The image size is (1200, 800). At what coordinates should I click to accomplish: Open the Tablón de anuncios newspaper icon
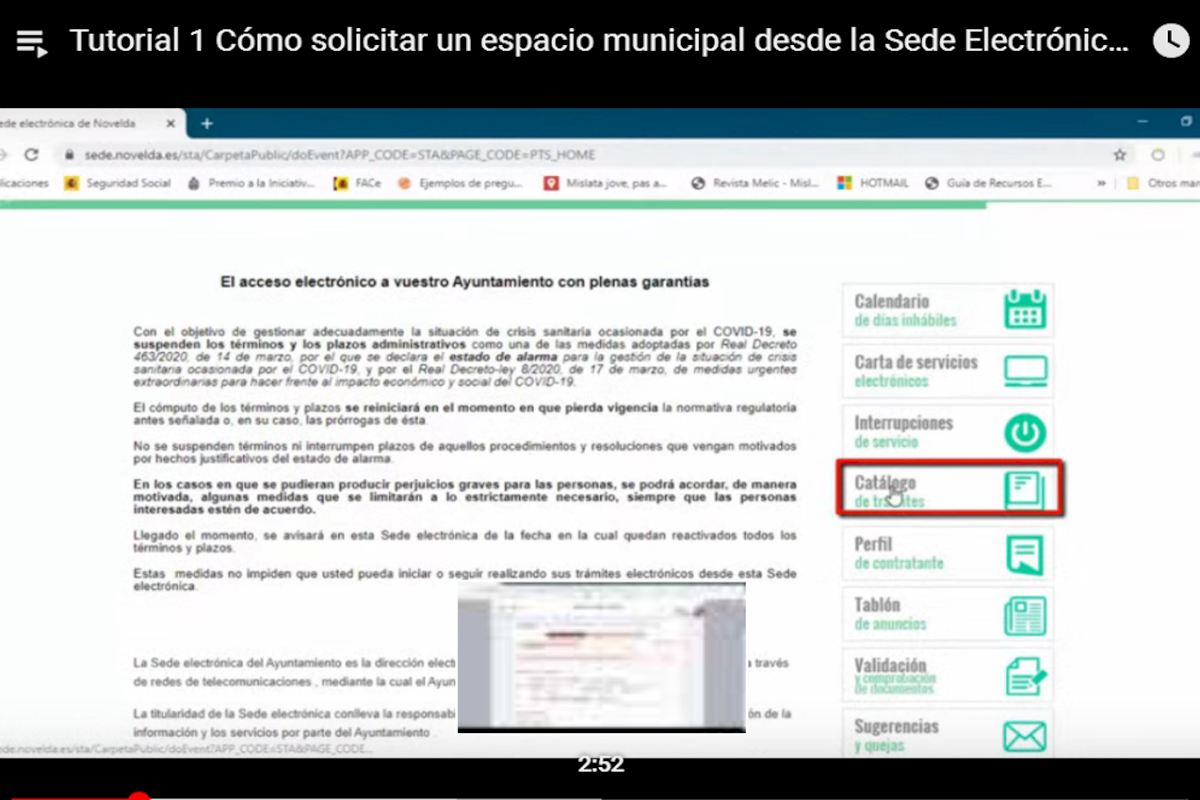tap(1024, 615)
